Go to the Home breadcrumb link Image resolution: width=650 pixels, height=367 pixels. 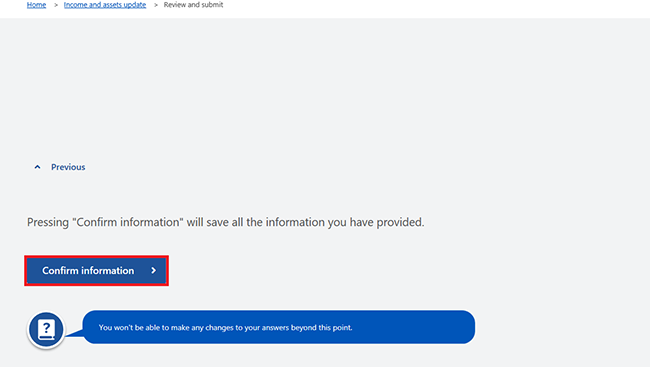pos(36,5)
